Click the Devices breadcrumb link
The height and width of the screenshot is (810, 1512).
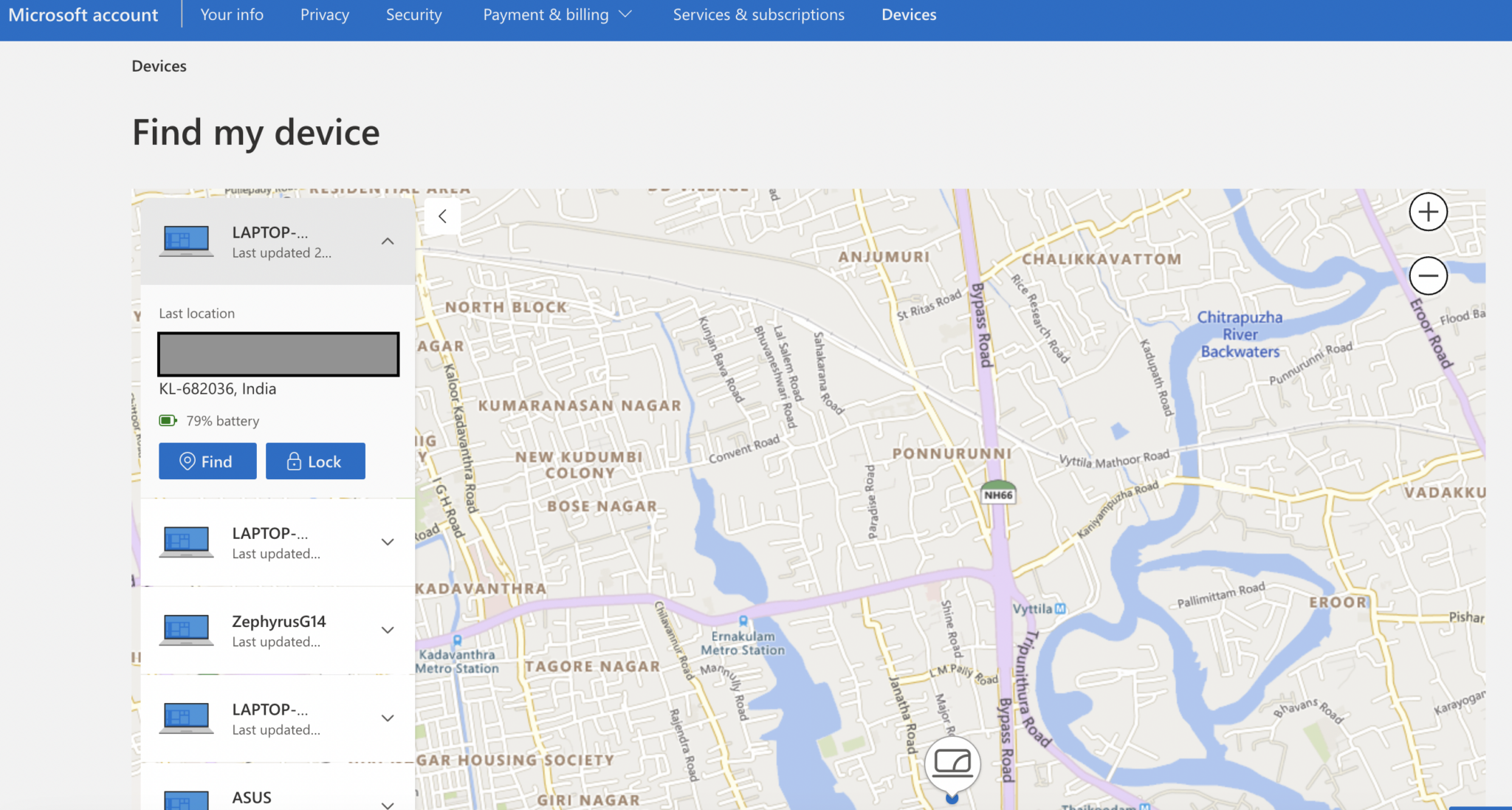click(159, 66)
